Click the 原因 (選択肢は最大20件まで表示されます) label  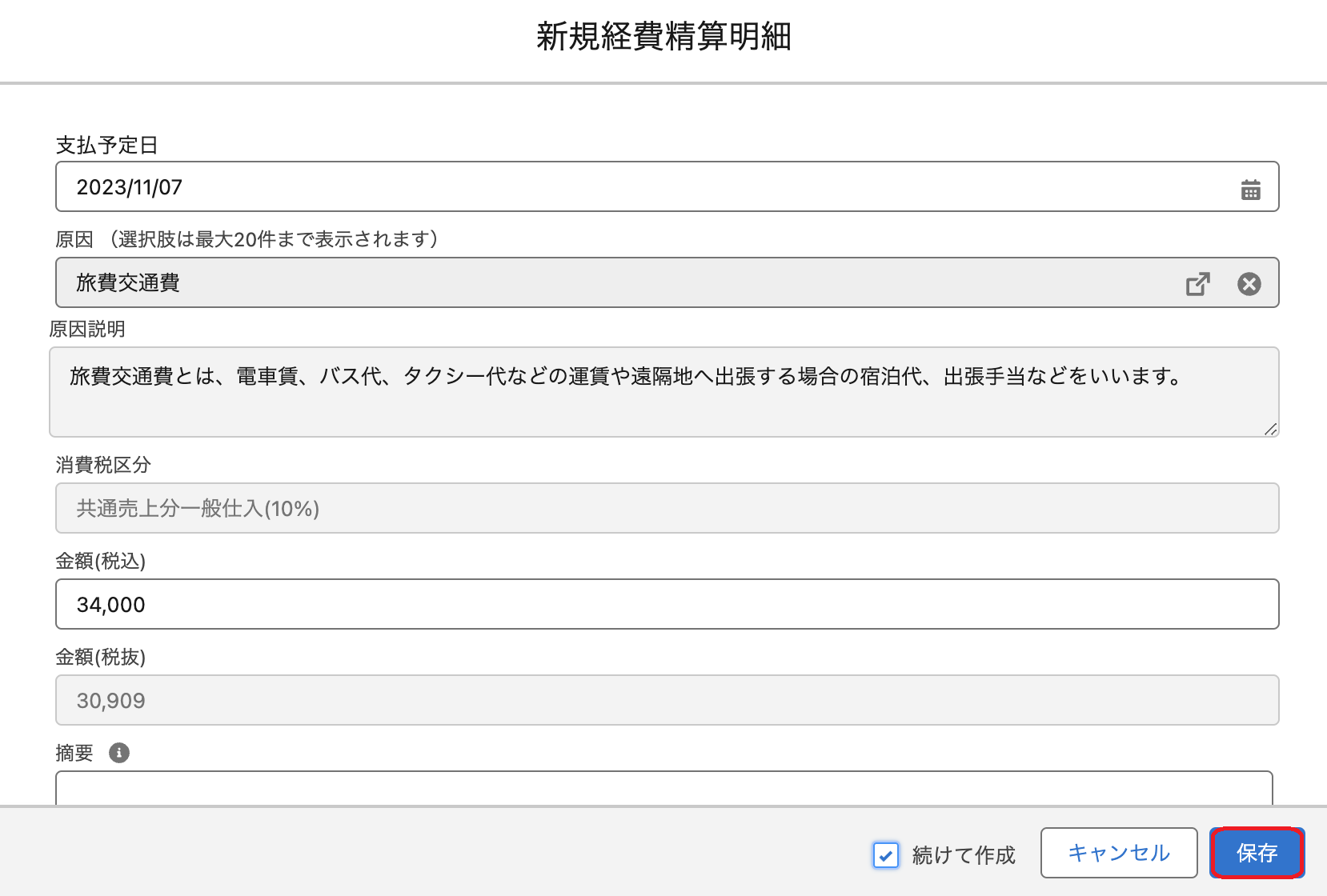tap(247, 239)
